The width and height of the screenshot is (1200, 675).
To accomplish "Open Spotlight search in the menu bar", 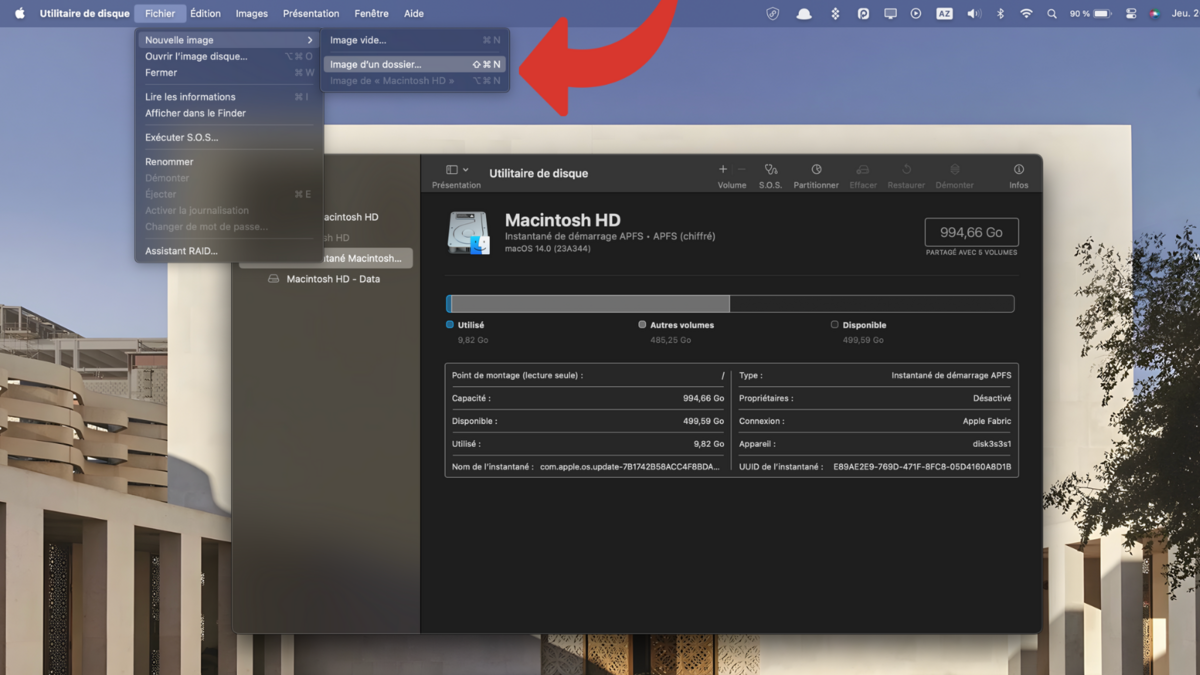I will tap(1052, 14).
